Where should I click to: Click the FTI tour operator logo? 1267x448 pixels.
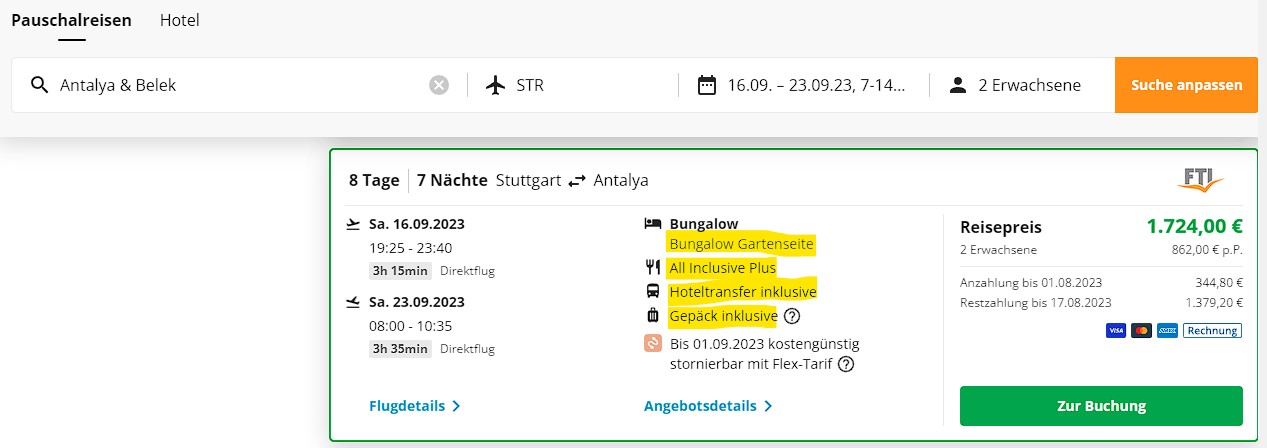click(1200, 181)
